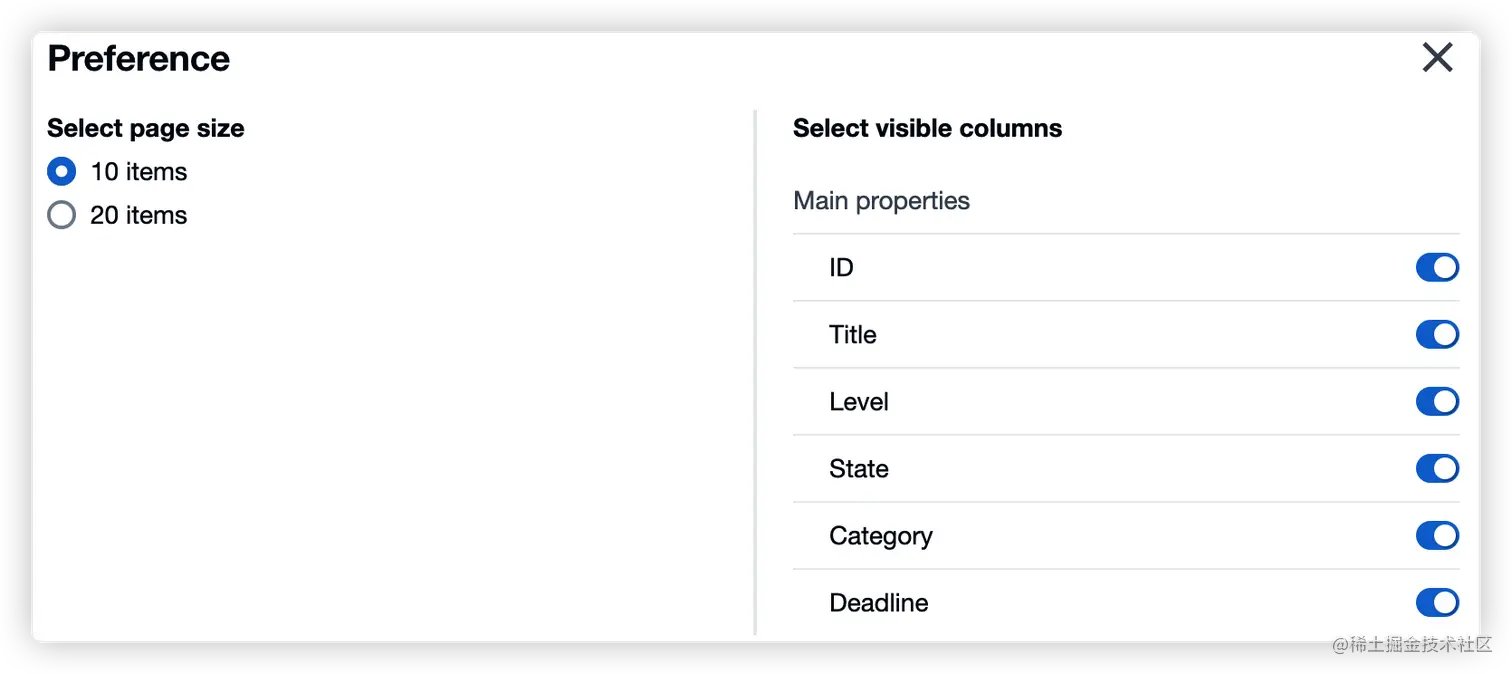Click the Preference dialog title
This screenshot has width=1512, height=674.
click(x=139, y=59)
